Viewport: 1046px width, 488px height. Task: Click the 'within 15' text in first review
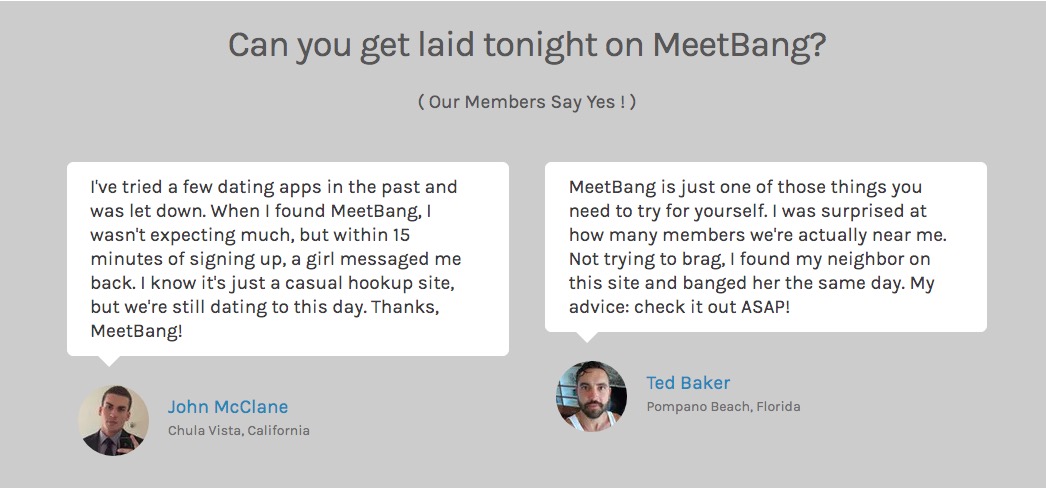[372, 235]
